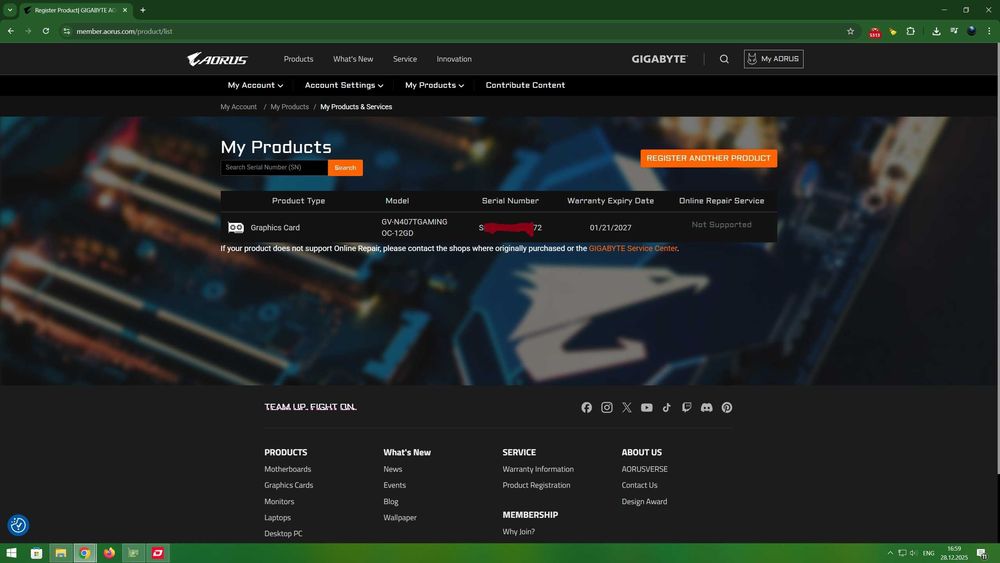
Task: Open the Instagram social icon
Action: (x=607, y=407)
